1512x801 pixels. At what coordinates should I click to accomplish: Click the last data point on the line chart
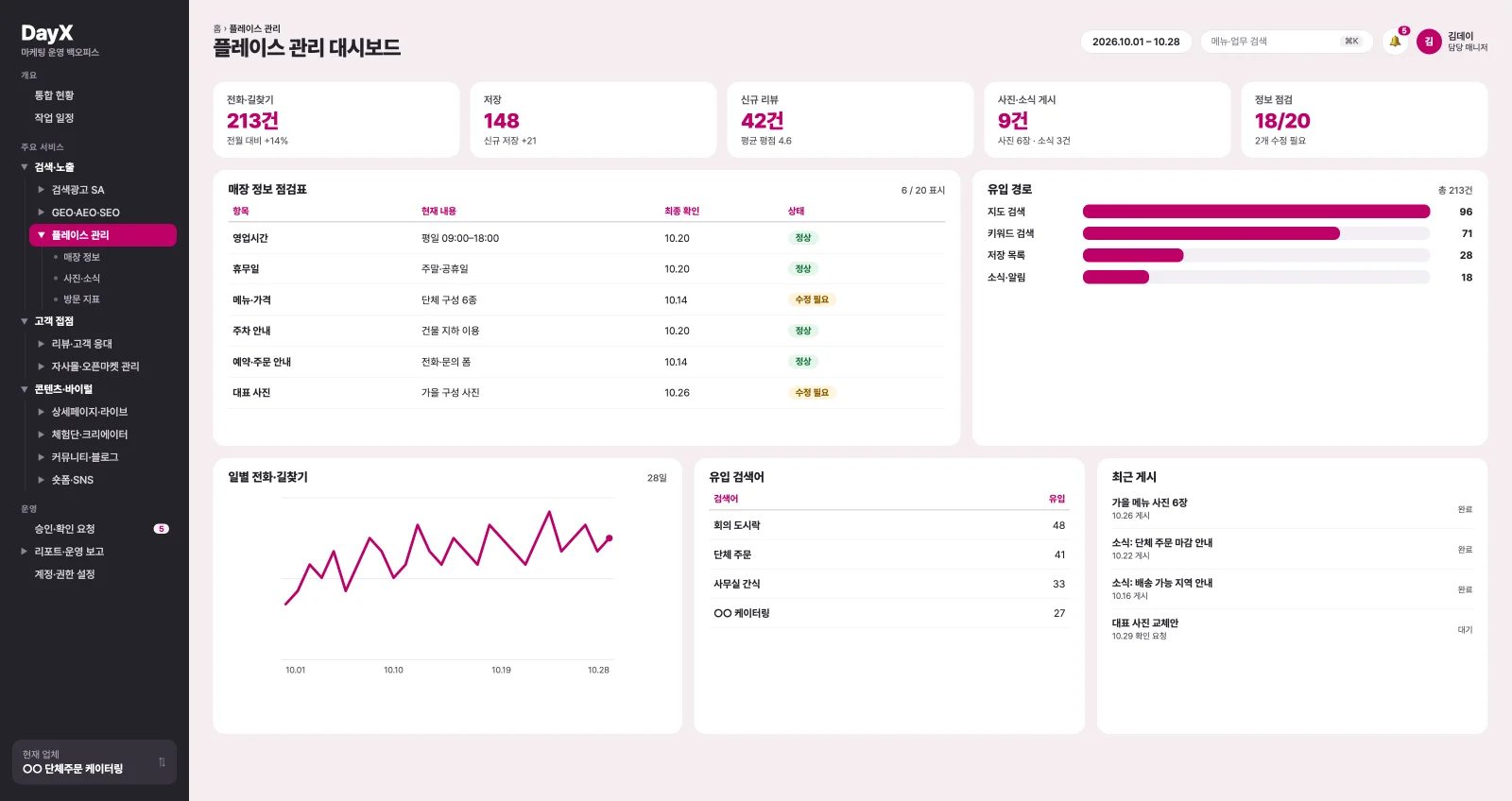point(610,538)
